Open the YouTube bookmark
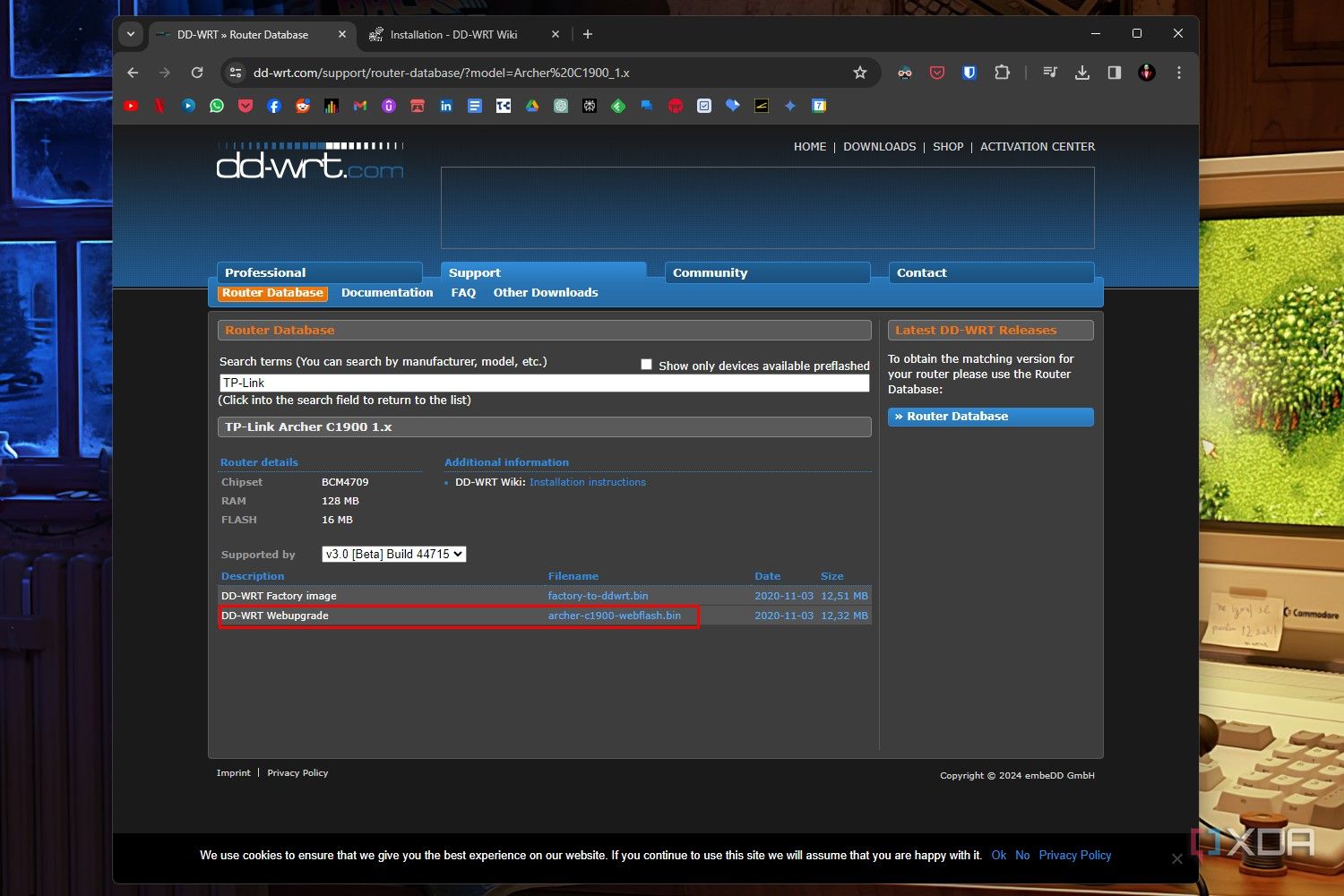 tap(131, 106)
